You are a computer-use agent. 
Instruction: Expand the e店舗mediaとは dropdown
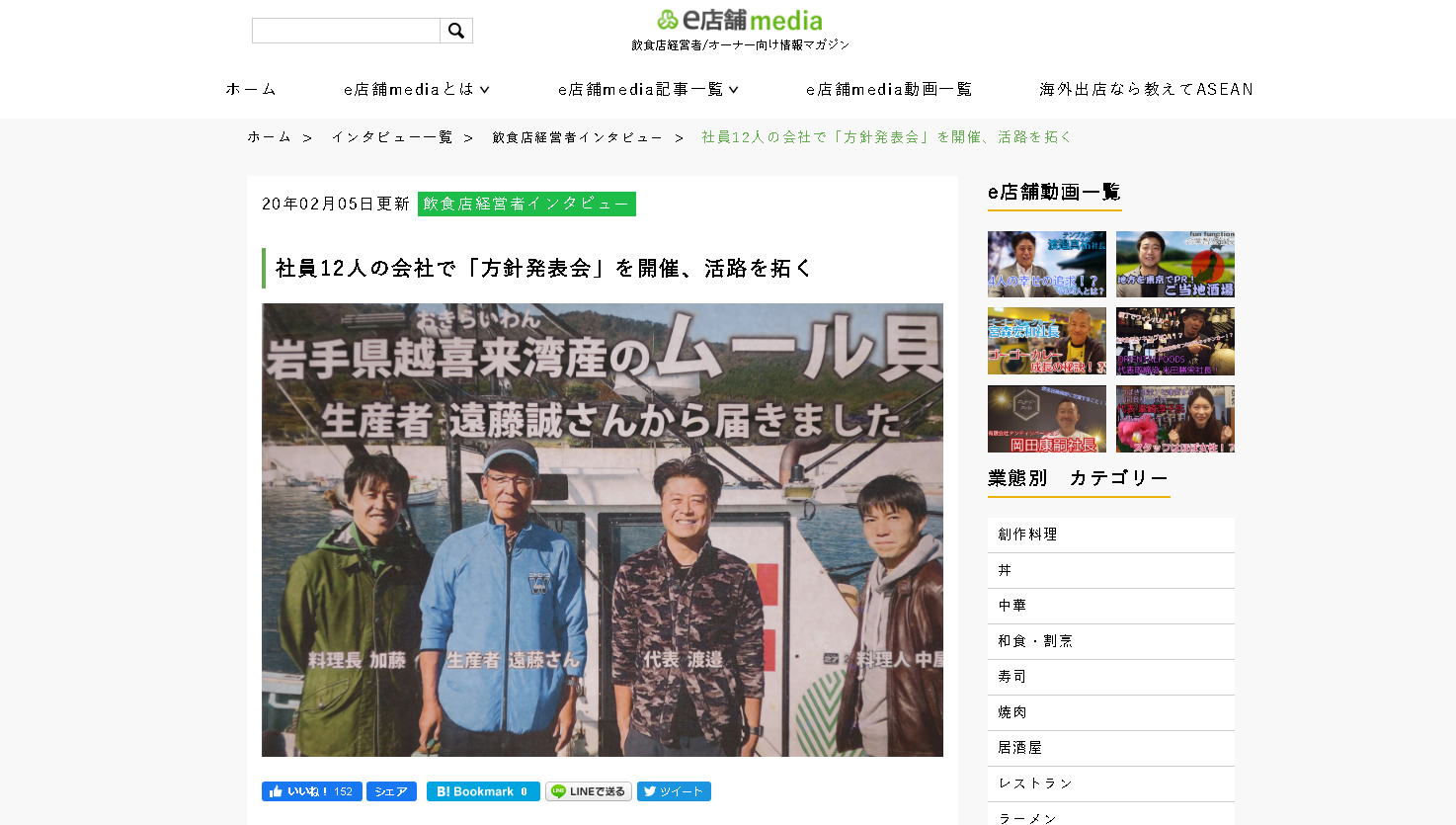click(x=413, y=89)
